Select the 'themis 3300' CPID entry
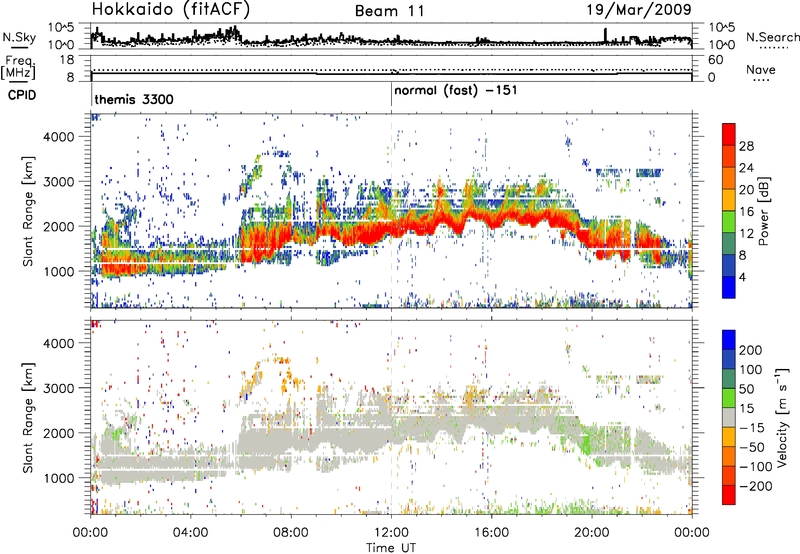 tap(134, 99)
